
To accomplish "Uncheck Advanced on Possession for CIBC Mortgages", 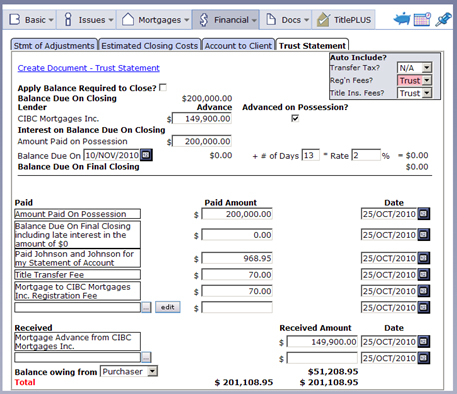I will point(295,118).
